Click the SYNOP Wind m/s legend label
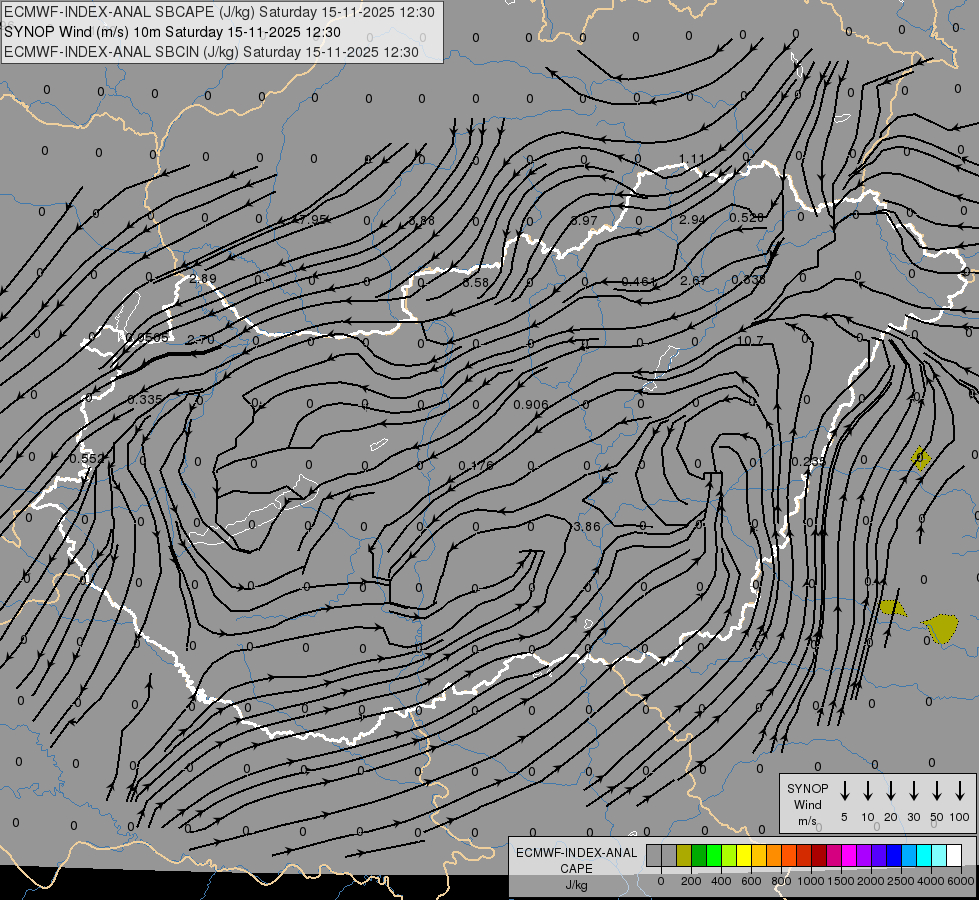Screen dimensions: 979x900 [x=807, y=804]
